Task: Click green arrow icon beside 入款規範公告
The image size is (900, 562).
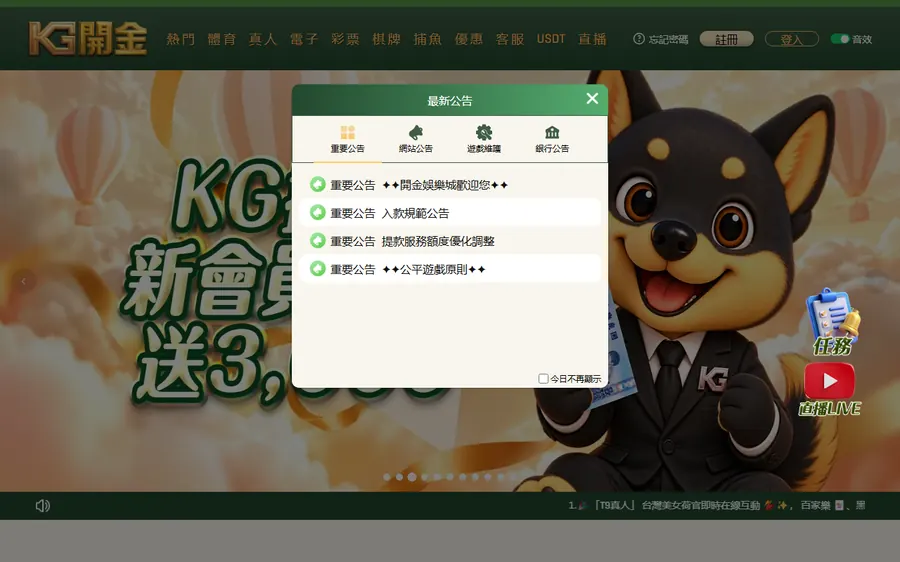Action: tap(317, 212)
